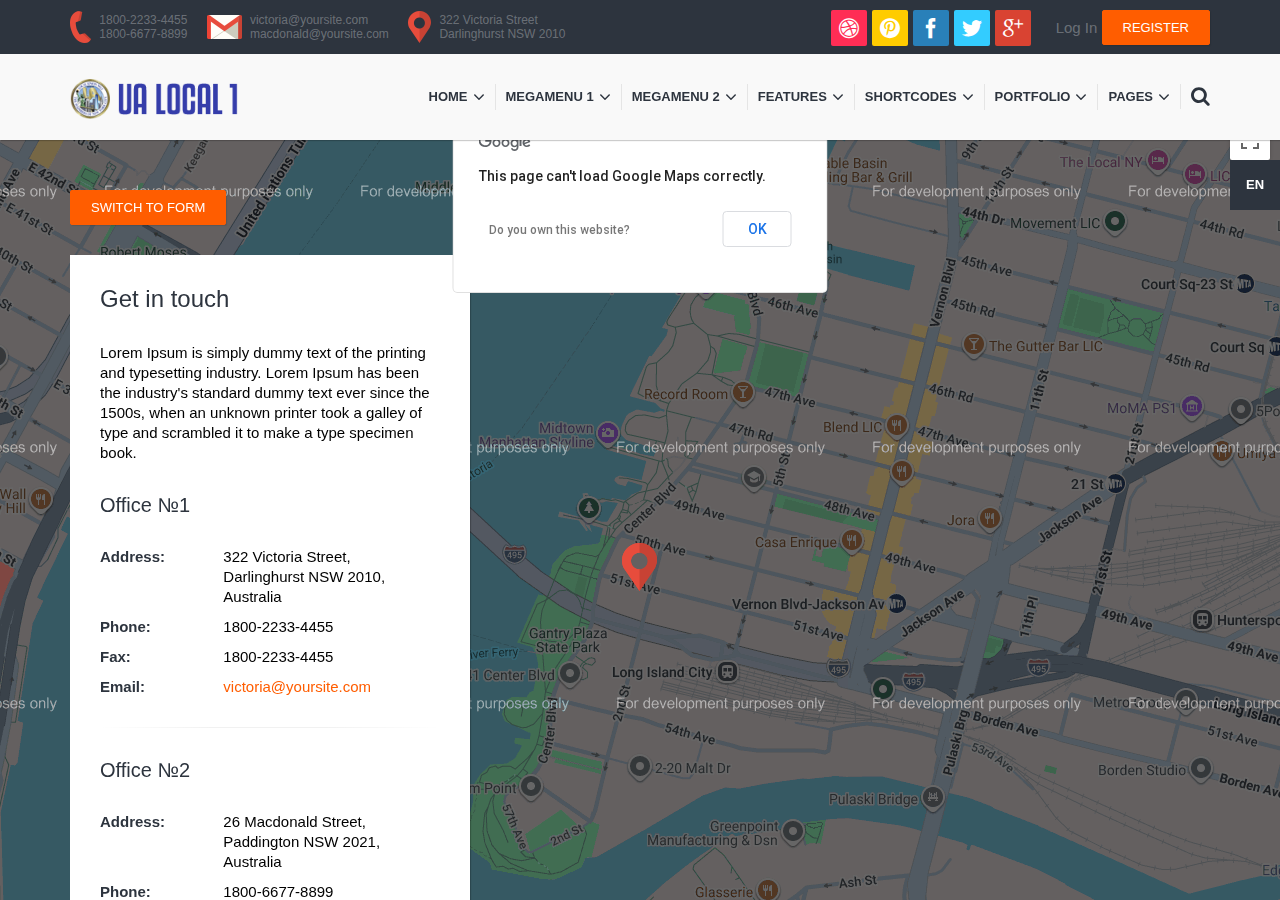Click '322 Victoria Street' in top bar

click(x=488, y=20)
